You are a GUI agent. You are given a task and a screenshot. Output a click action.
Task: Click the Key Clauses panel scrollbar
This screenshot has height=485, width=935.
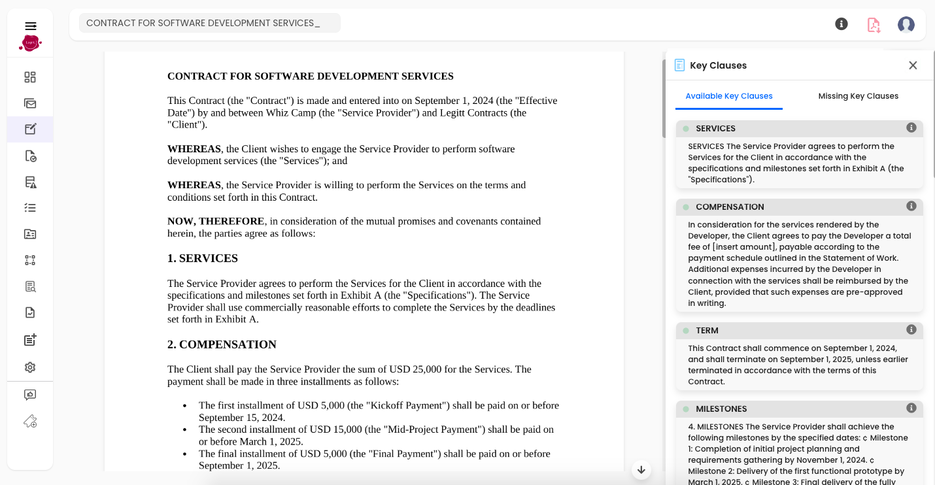[664, 110]
